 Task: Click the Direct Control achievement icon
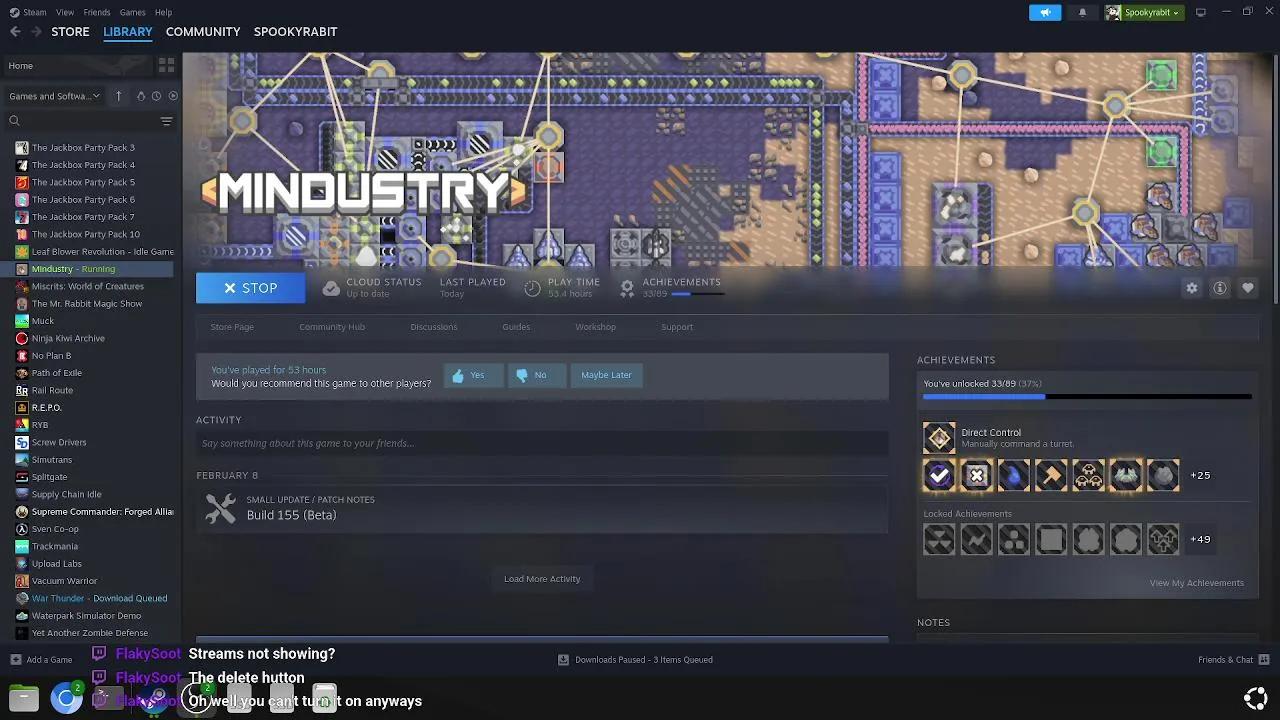click(x=939, y=438)
